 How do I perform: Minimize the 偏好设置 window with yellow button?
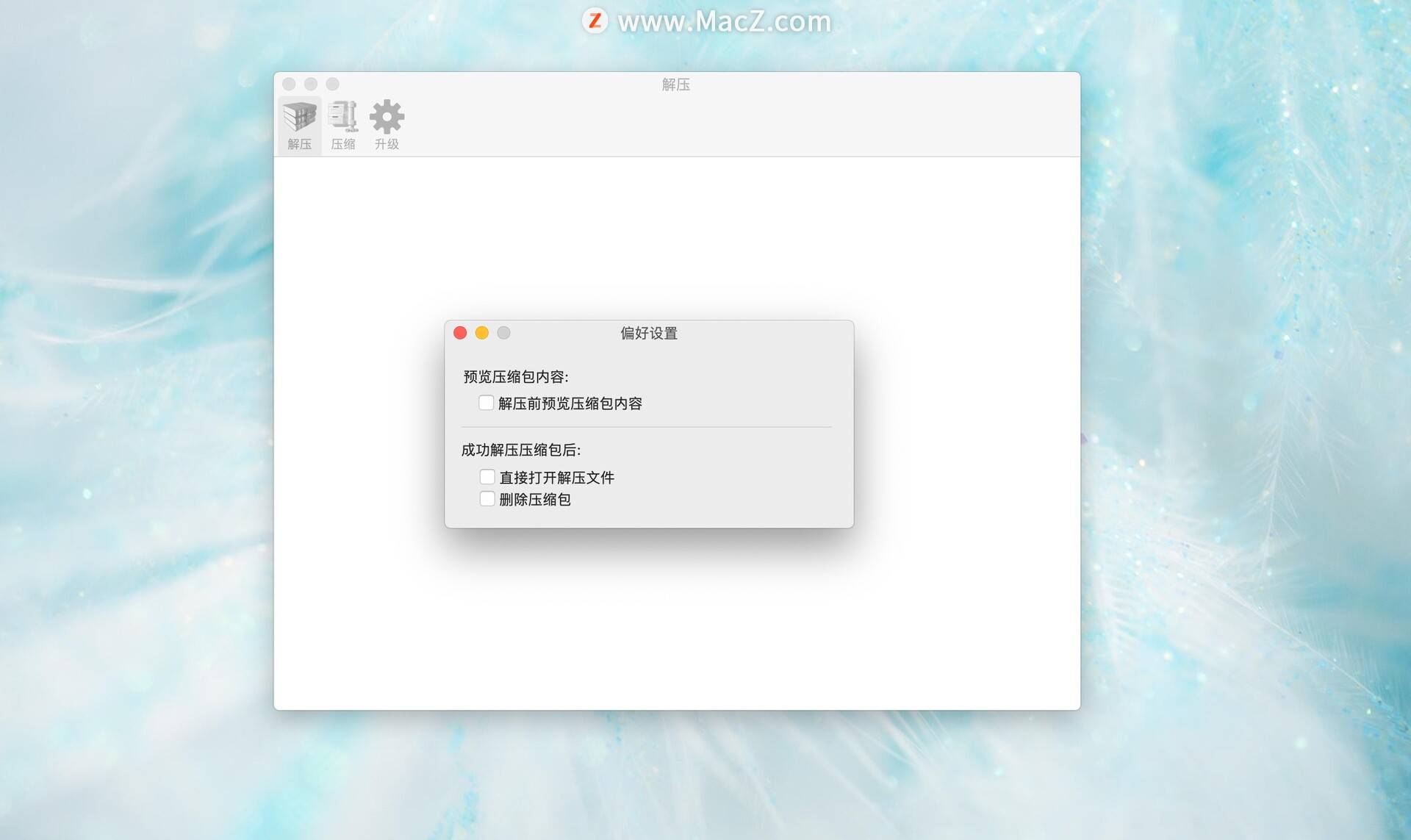[482, 333]
